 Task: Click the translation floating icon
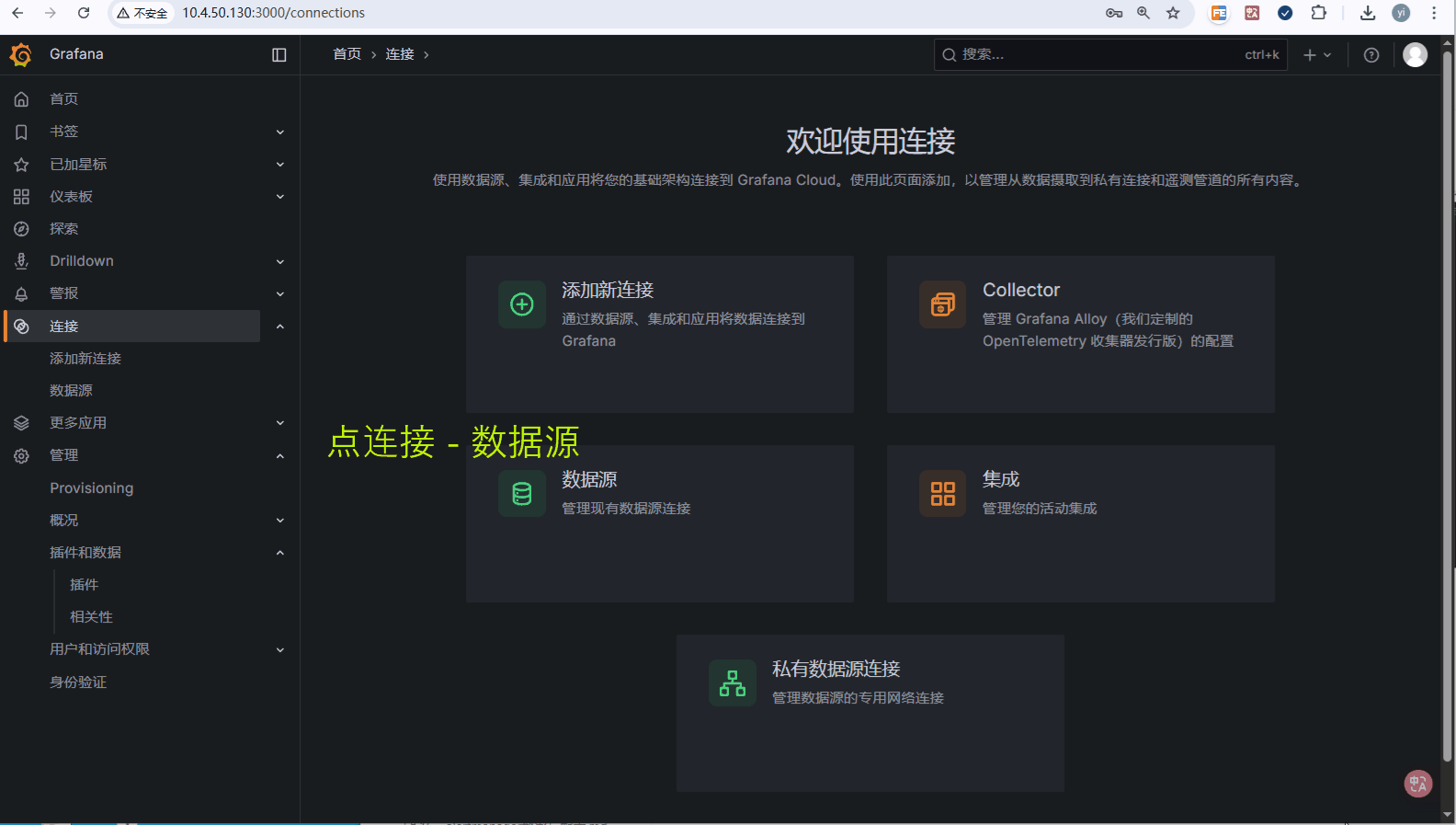(x=1418, y=784)
